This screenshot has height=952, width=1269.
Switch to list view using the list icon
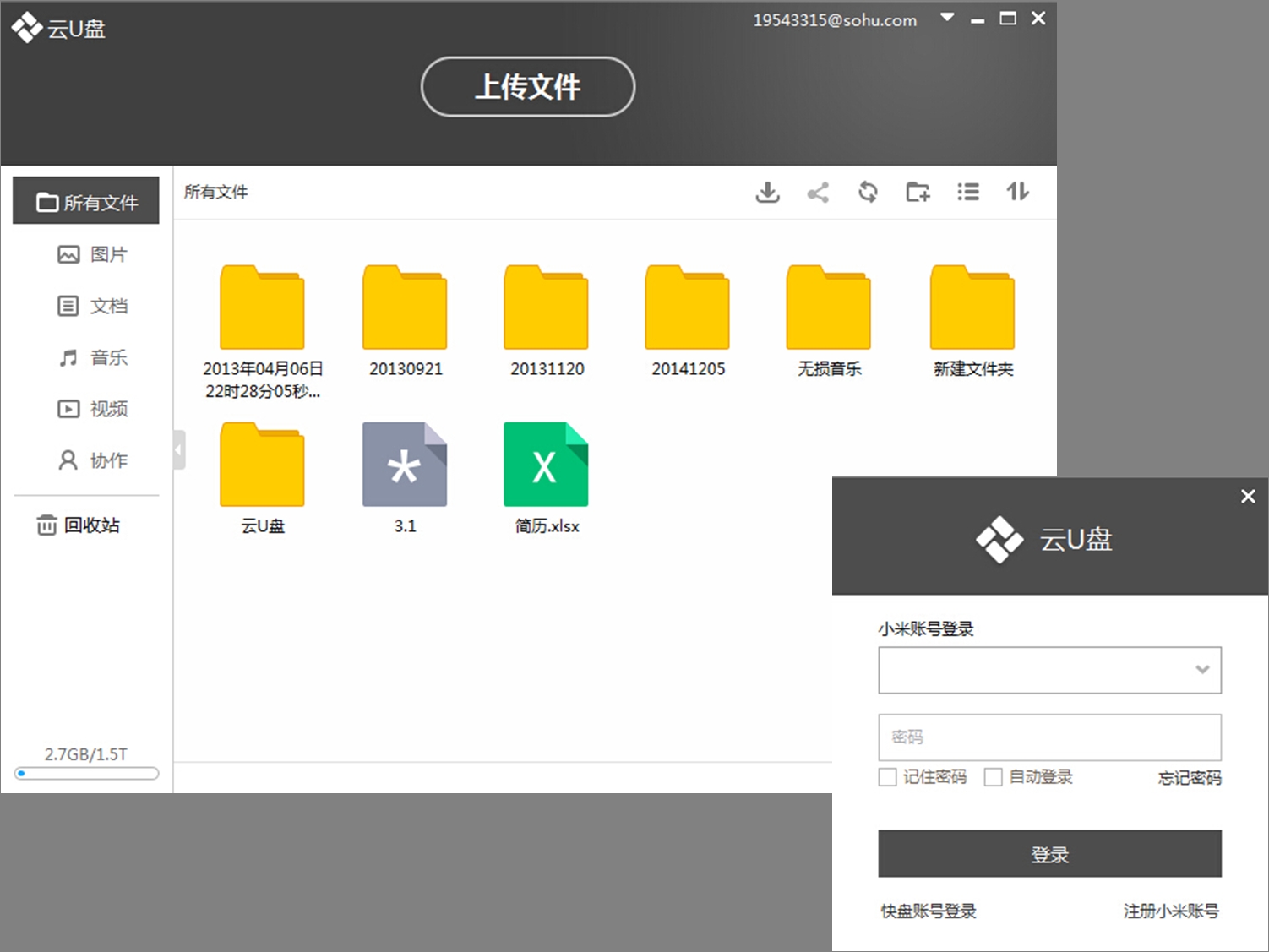click(x=967, y=192)
